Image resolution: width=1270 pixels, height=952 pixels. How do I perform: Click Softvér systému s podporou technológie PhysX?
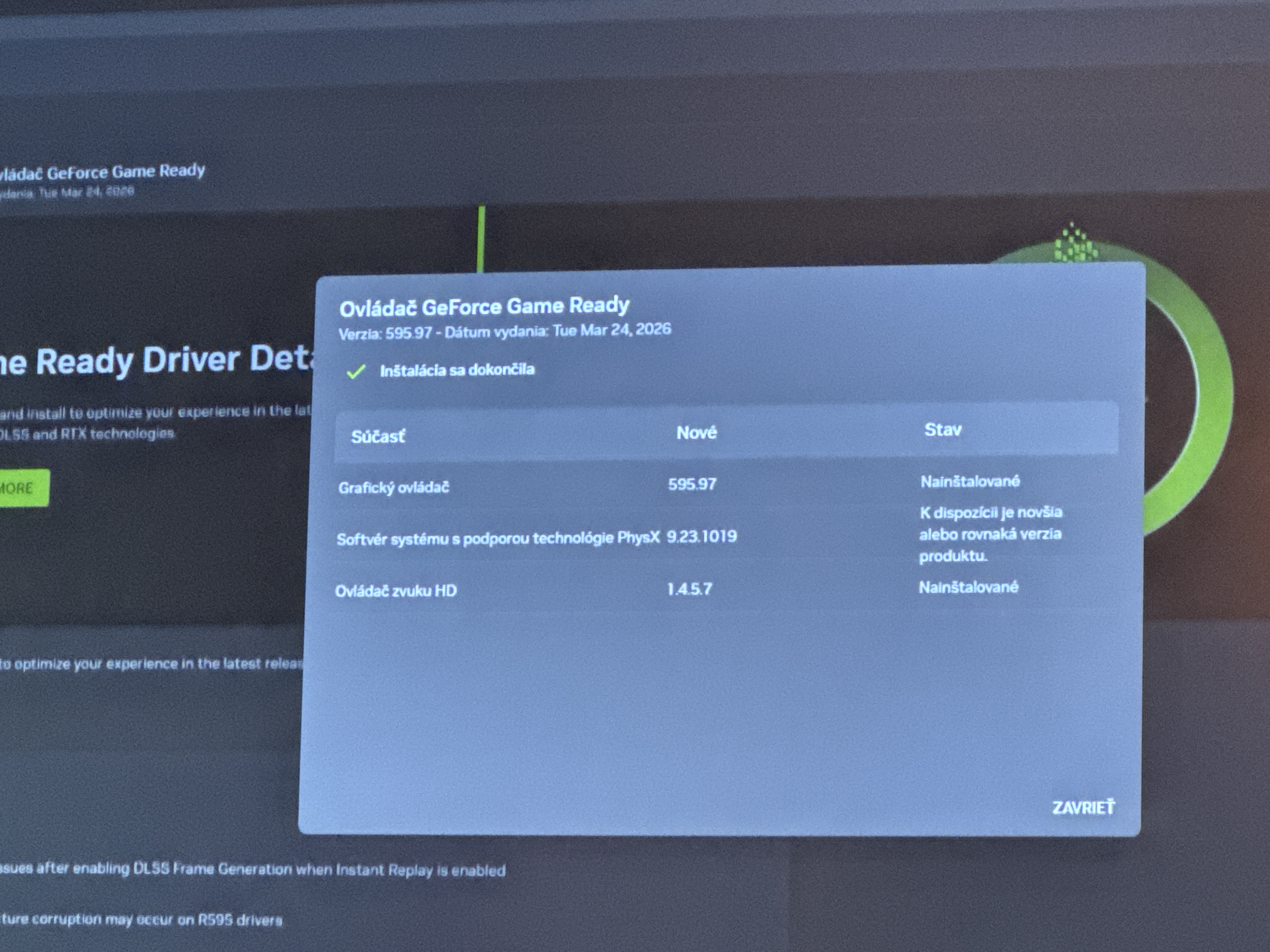pos(498,538)
